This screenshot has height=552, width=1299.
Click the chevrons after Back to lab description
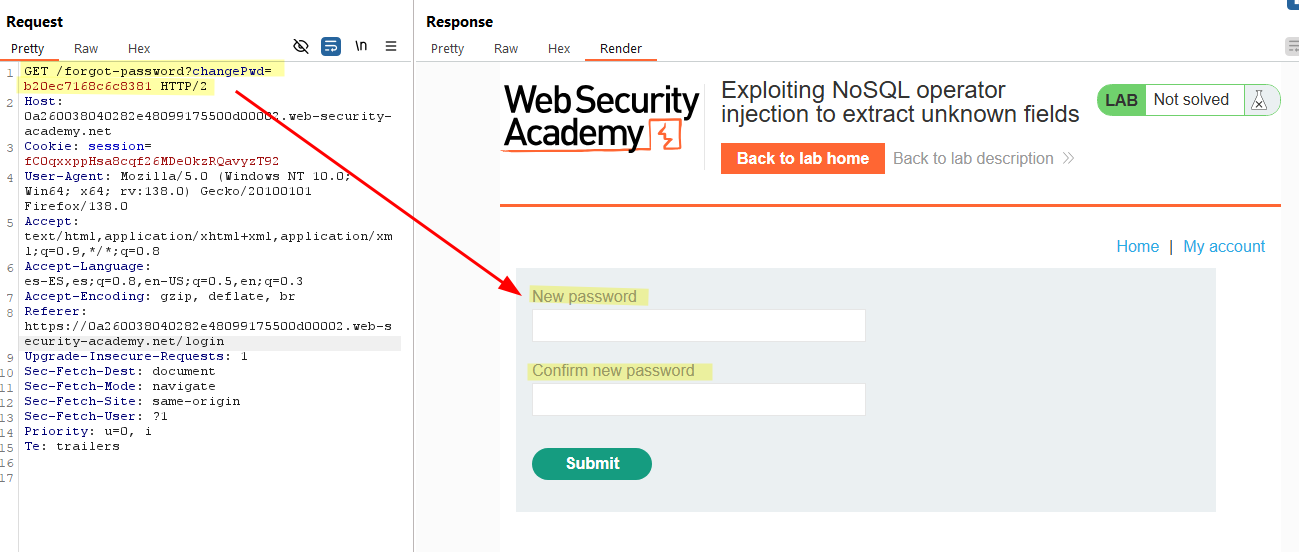click(1068, 158)
